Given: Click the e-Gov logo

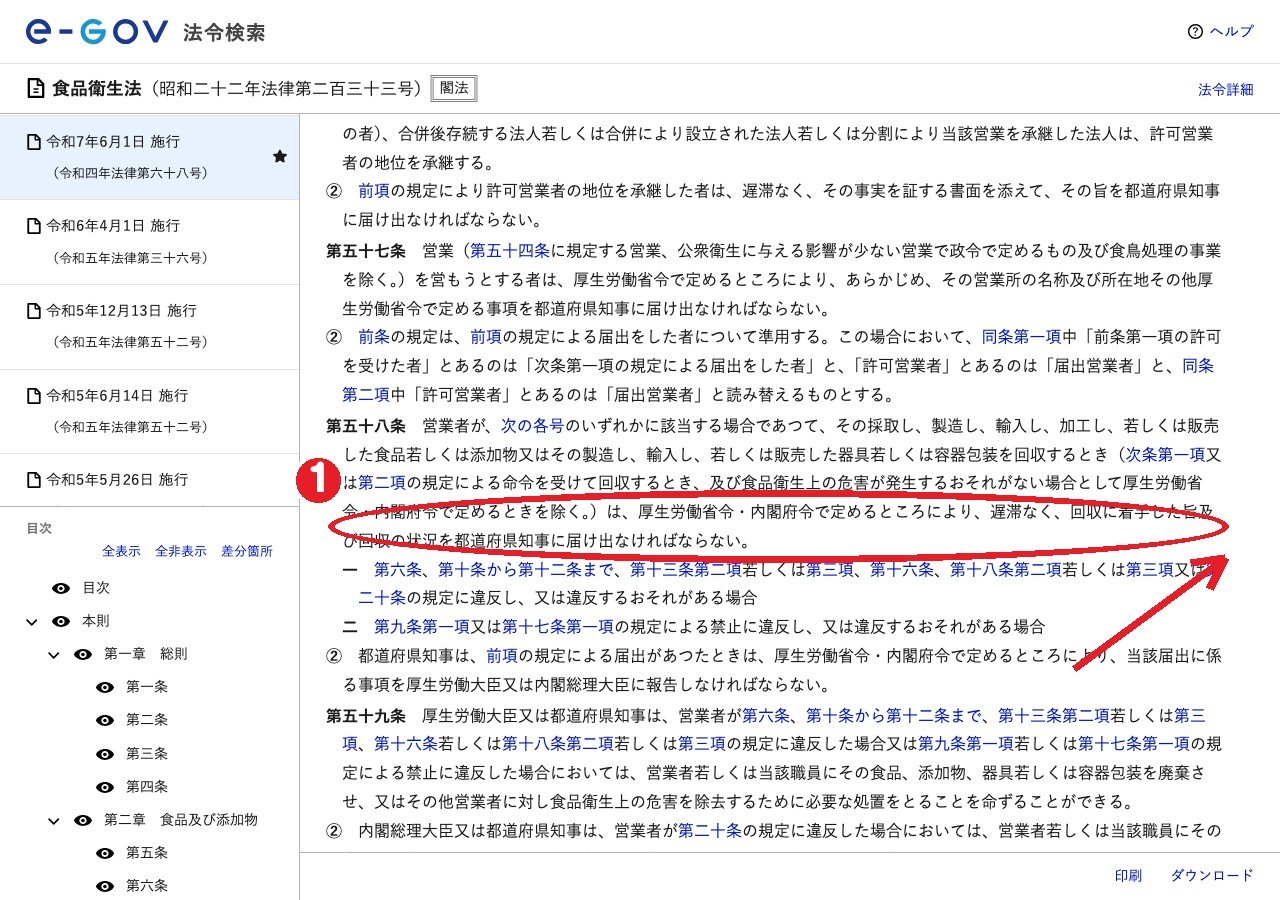Looking at the screenshot, I should (x=97, y=31).
